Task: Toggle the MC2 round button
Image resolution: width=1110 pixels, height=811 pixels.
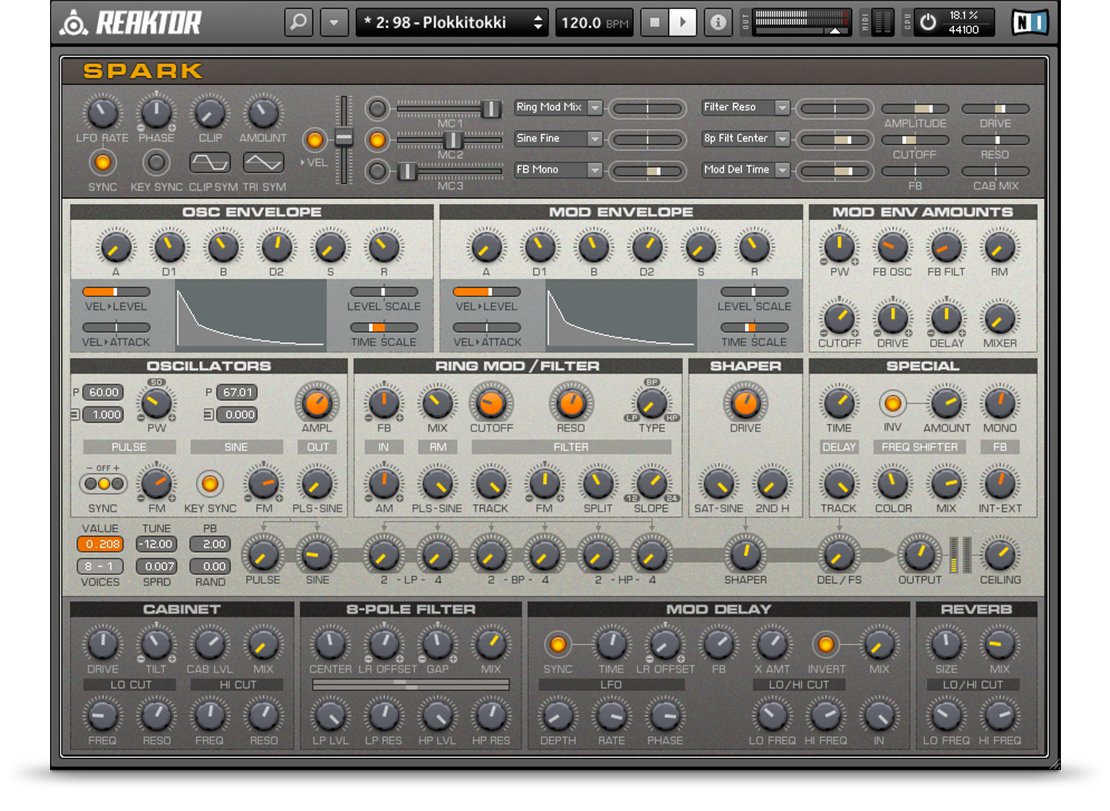Action: point(378,139)
